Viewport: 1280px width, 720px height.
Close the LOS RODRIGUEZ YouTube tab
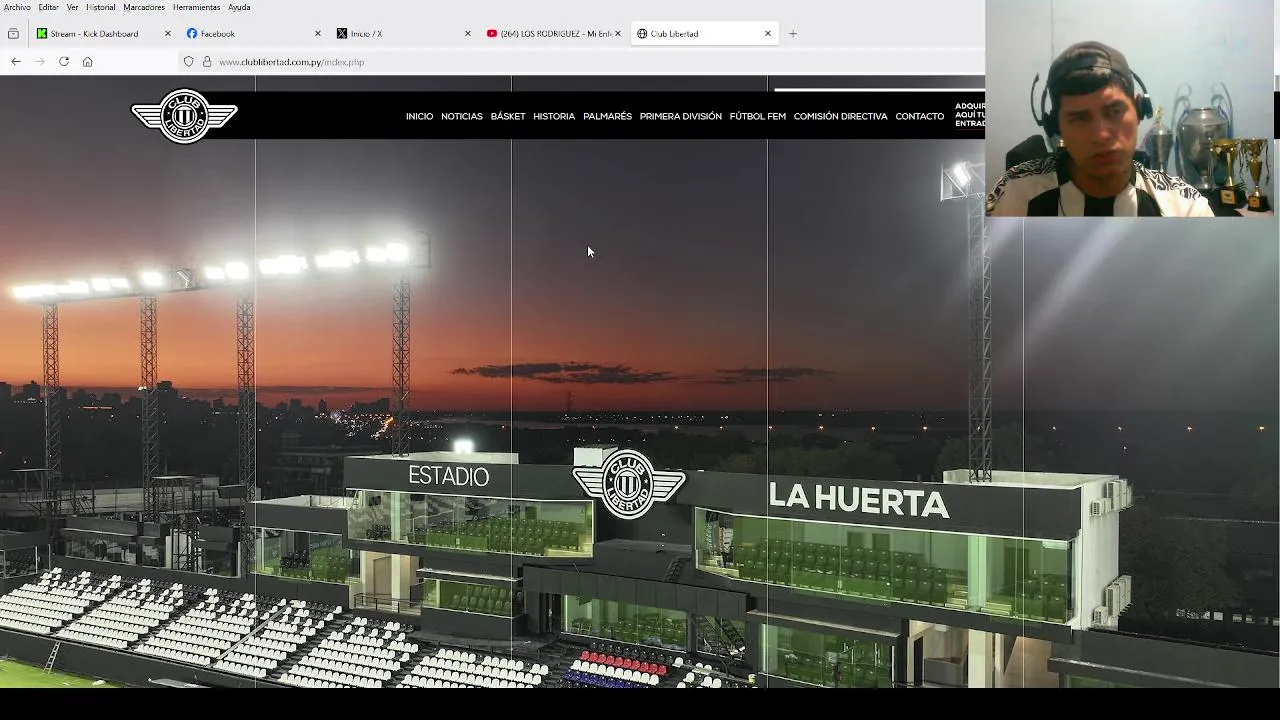[618, 34]
